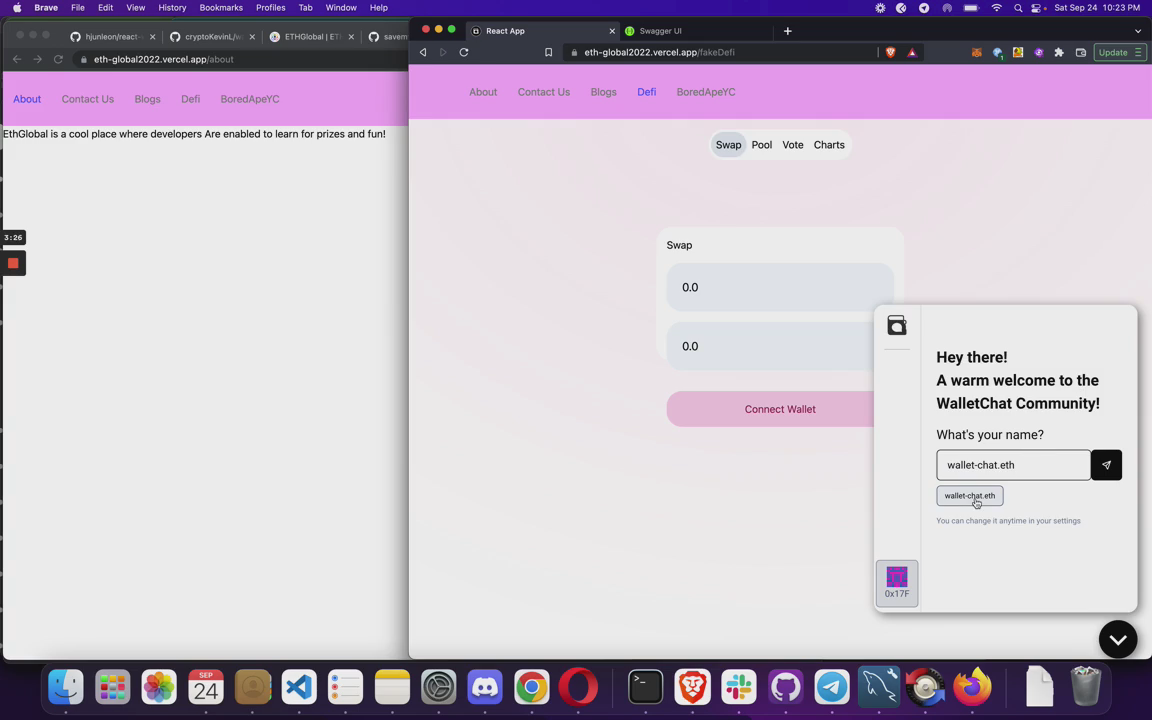Open the History menu in the menu bar
Image resolution: width=1152 pixels, height=720 pixels.
tap(172, 7)
